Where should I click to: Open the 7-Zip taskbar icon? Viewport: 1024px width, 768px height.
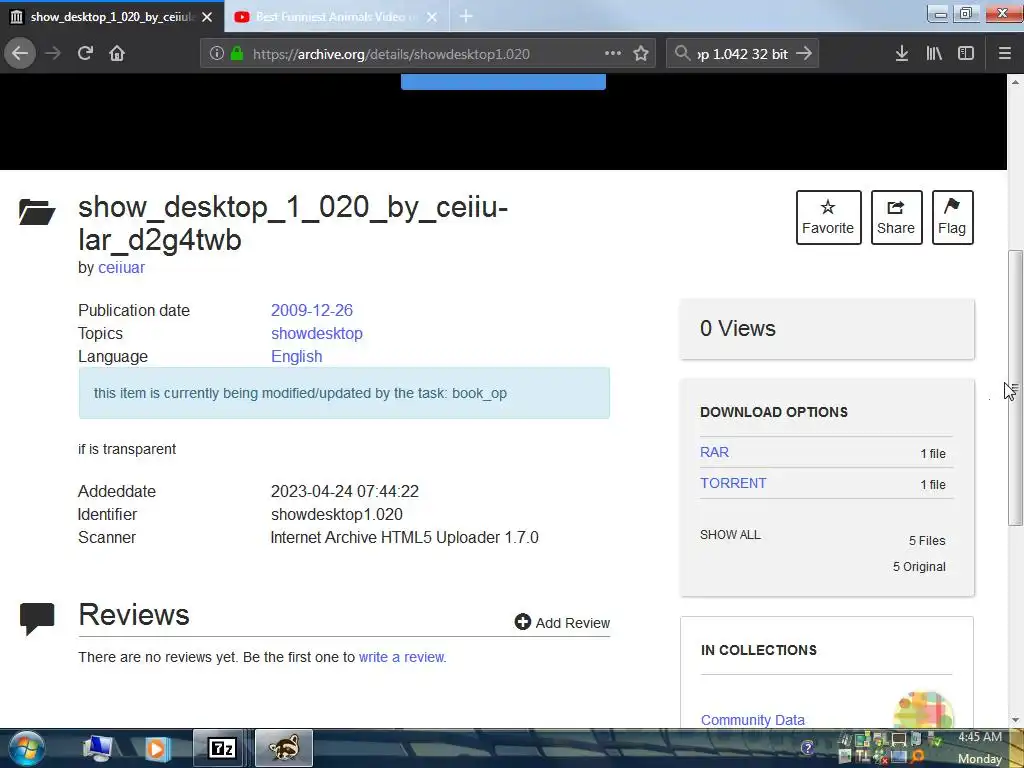(x=221, y=748)
